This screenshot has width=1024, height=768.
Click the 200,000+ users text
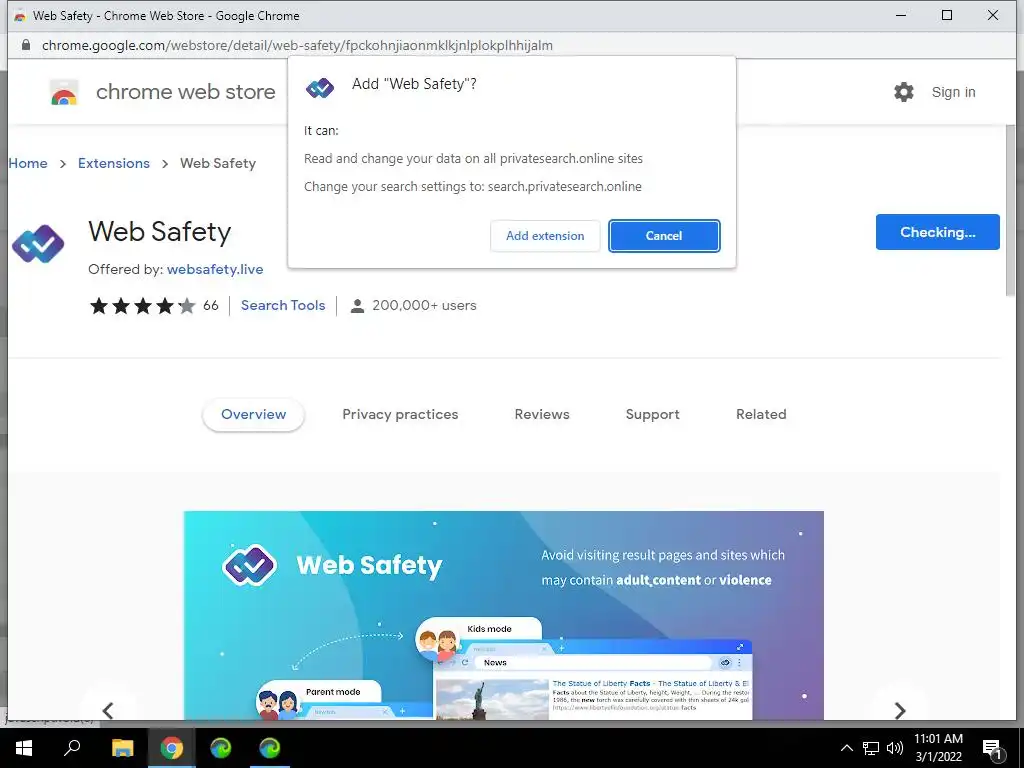pos(424,306)
